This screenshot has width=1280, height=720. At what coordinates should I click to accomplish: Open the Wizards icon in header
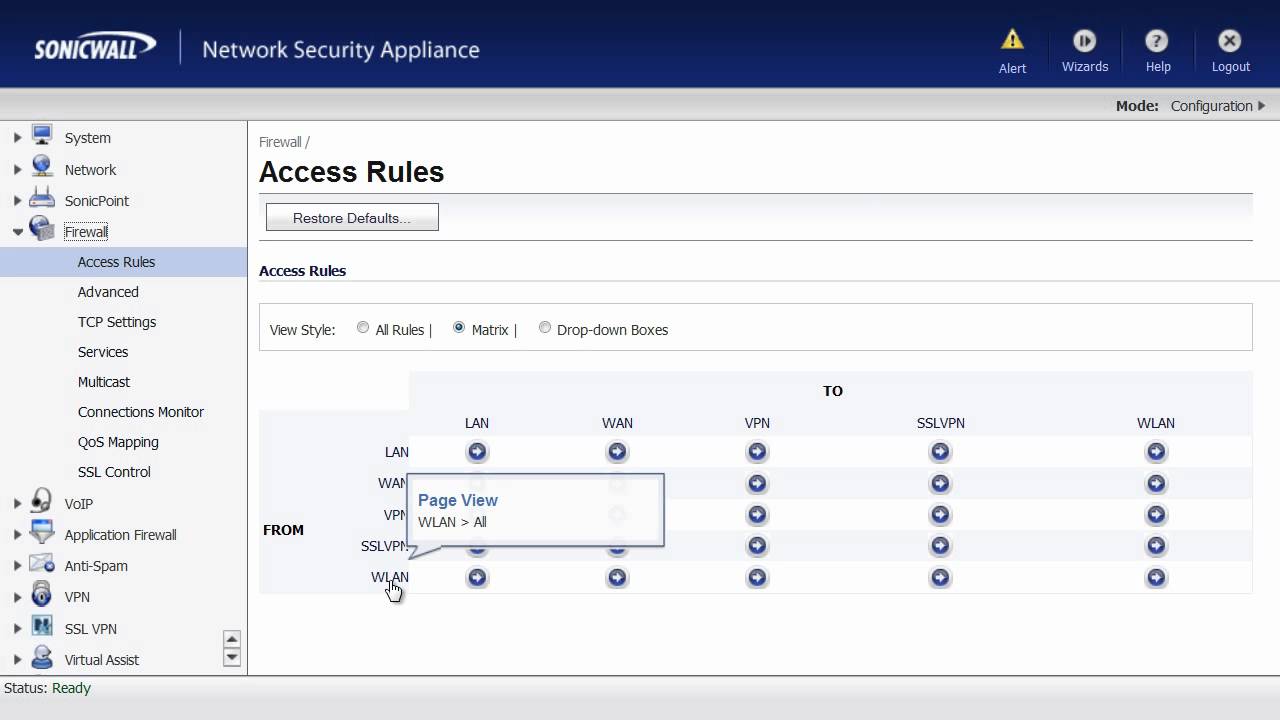click(x=1084, y=41)
